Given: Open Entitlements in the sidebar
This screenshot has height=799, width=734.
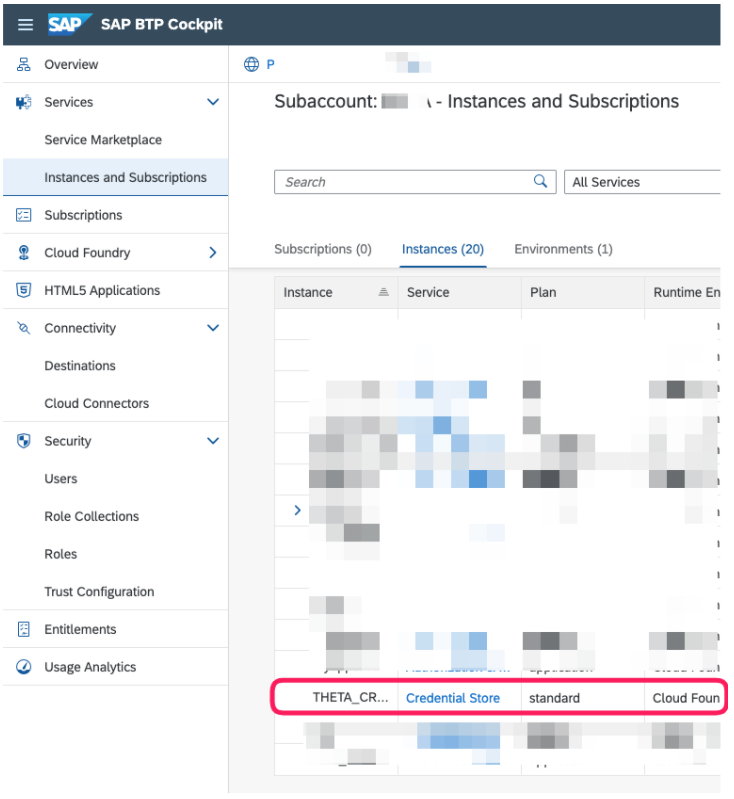Looking at the screenshot, I should [115, 629].
